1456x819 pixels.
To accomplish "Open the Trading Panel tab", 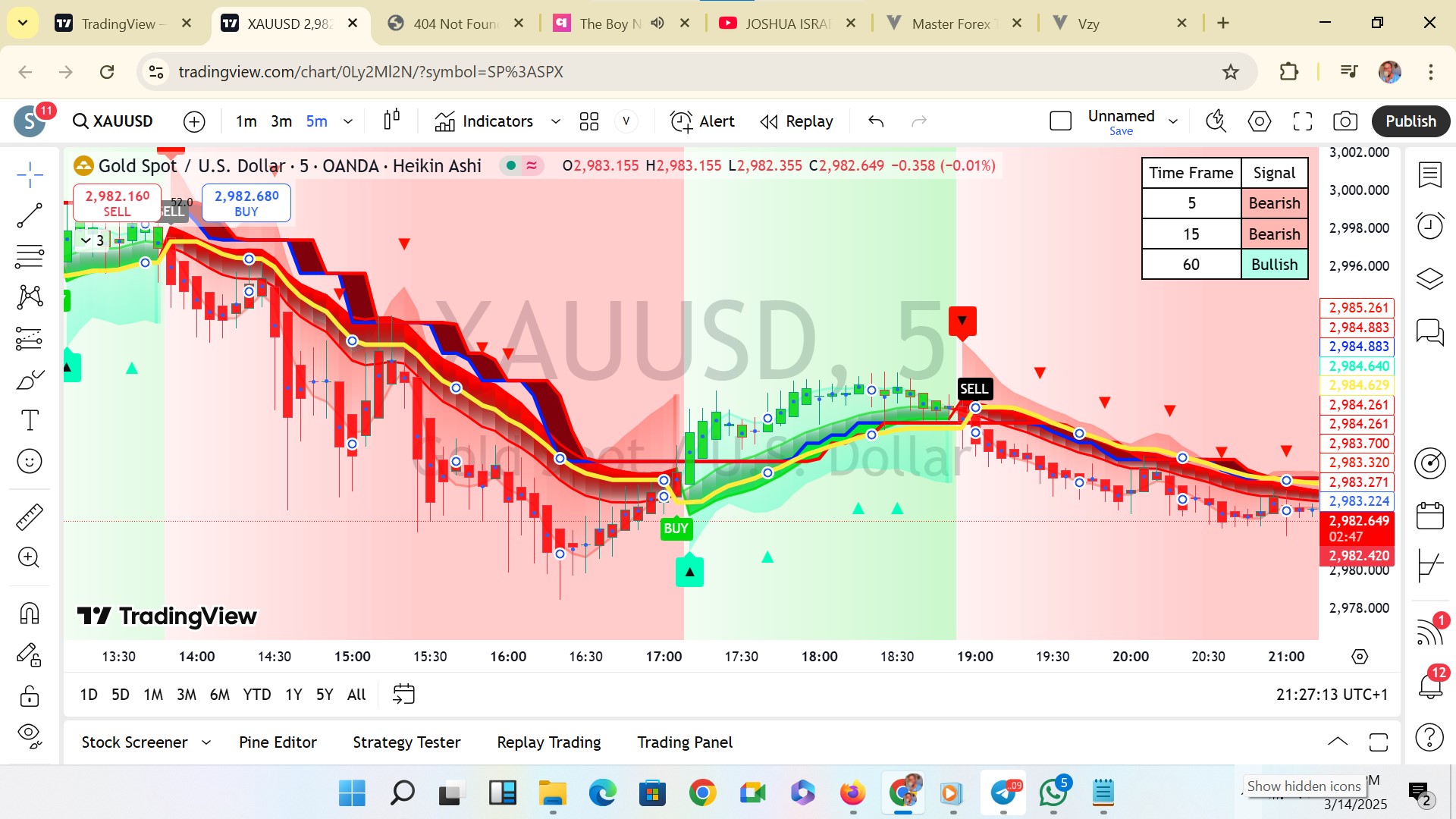I will 685,742.
